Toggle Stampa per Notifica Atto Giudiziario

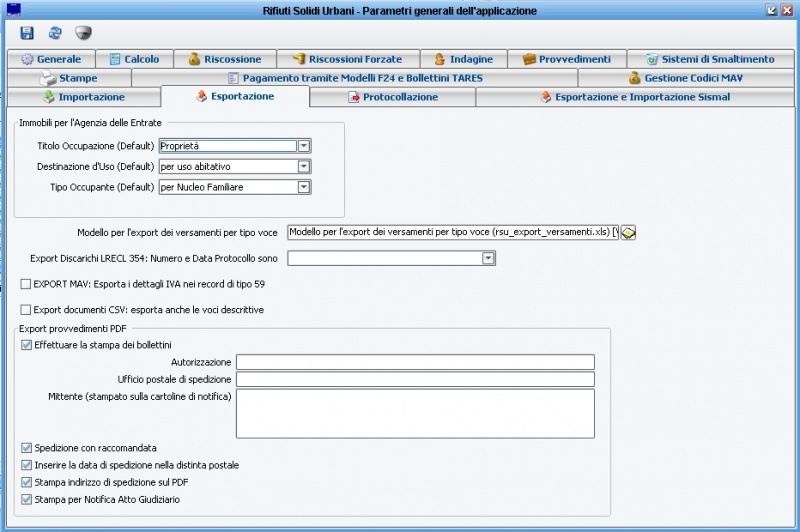tap(27, 499)
